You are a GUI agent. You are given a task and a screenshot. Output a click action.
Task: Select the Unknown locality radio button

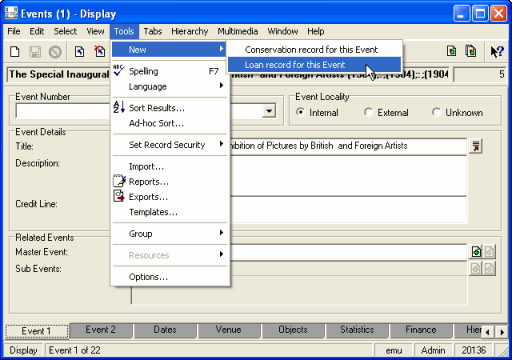pos(436,112)
